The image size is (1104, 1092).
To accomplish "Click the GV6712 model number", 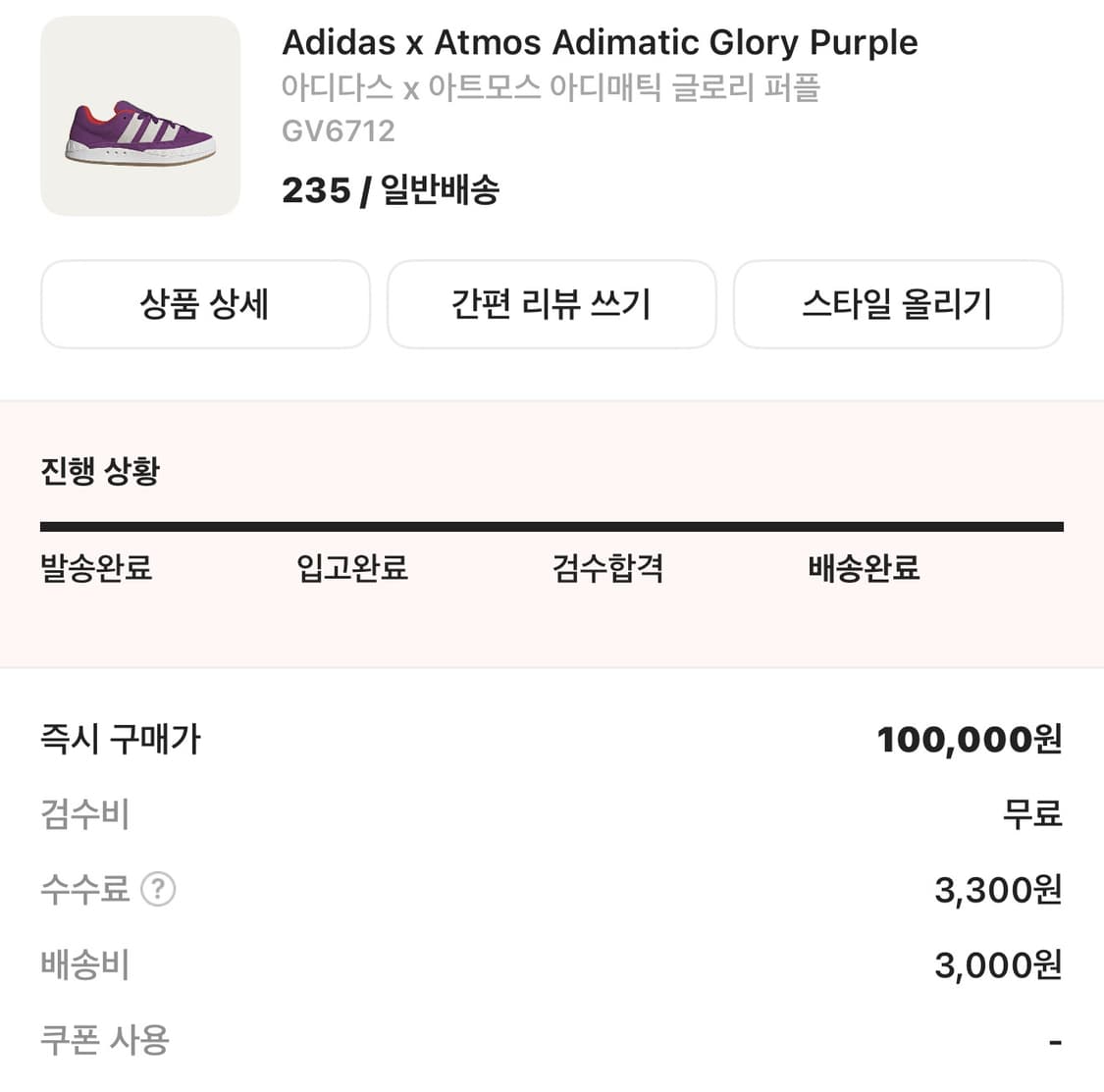I will pyautogui.click(x=339, y=131).
